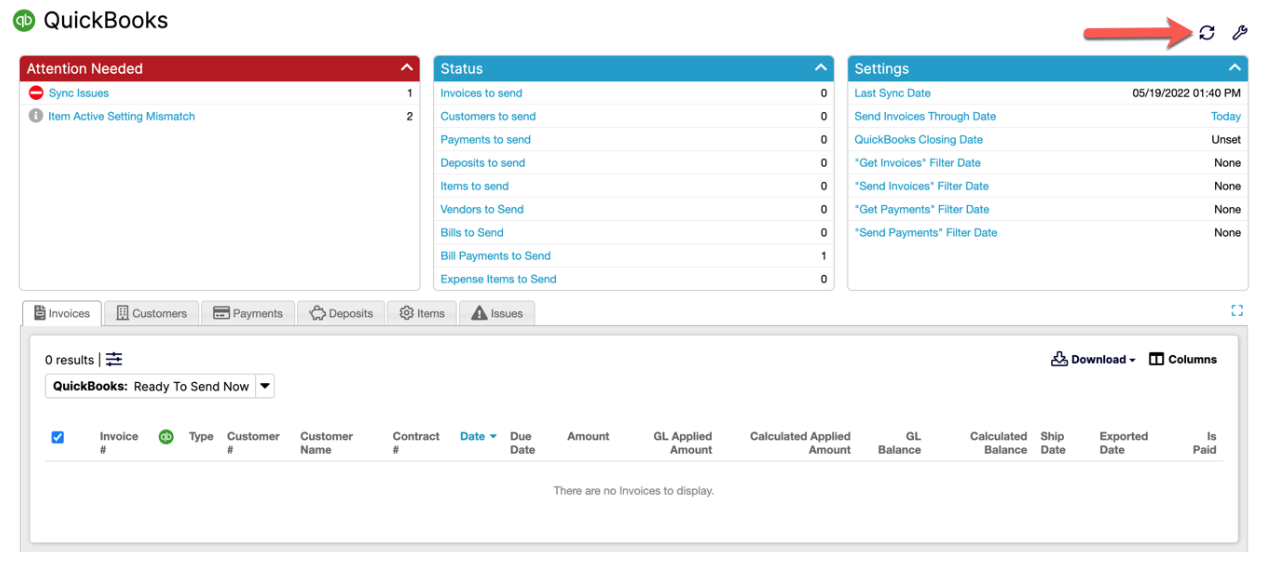Click the GL Balance column header
The height and width of the screenshot is (564, 1261).
[x=899, y=443]
